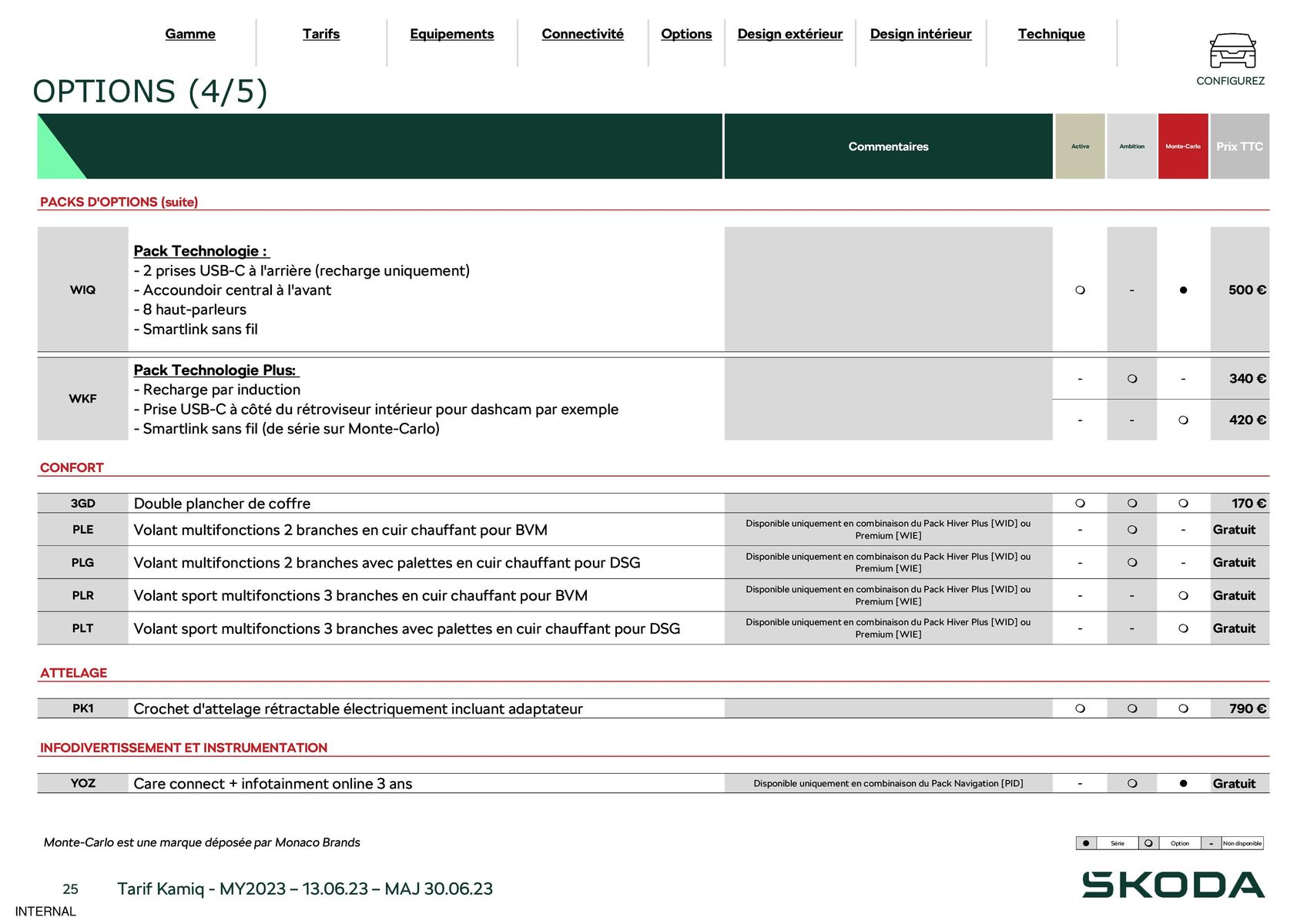Click the filled série dot in YOZ row
The width and height of the screenshot is (1307, 924).
pyautogui.click(x=1183, y=784)
